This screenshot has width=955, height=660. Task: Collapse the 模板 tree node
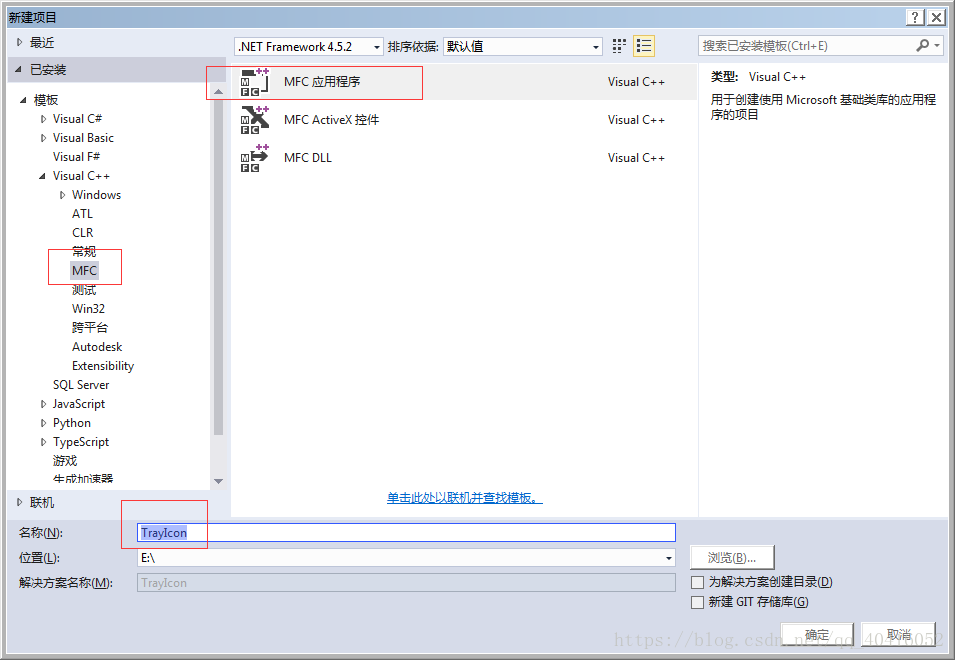(23, 100)
